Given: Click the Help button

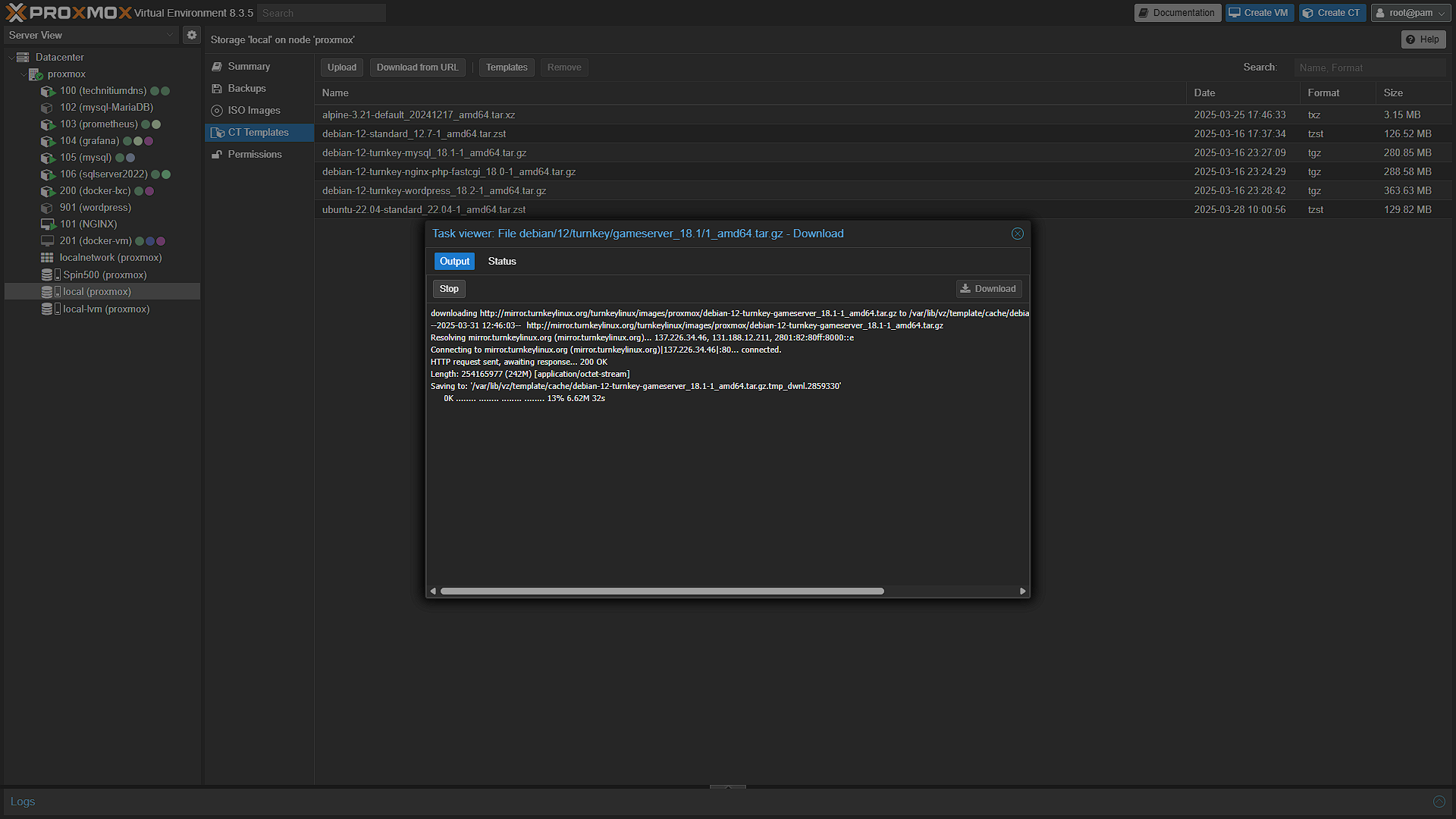Looking at the screenshot, I should 1423,39.
